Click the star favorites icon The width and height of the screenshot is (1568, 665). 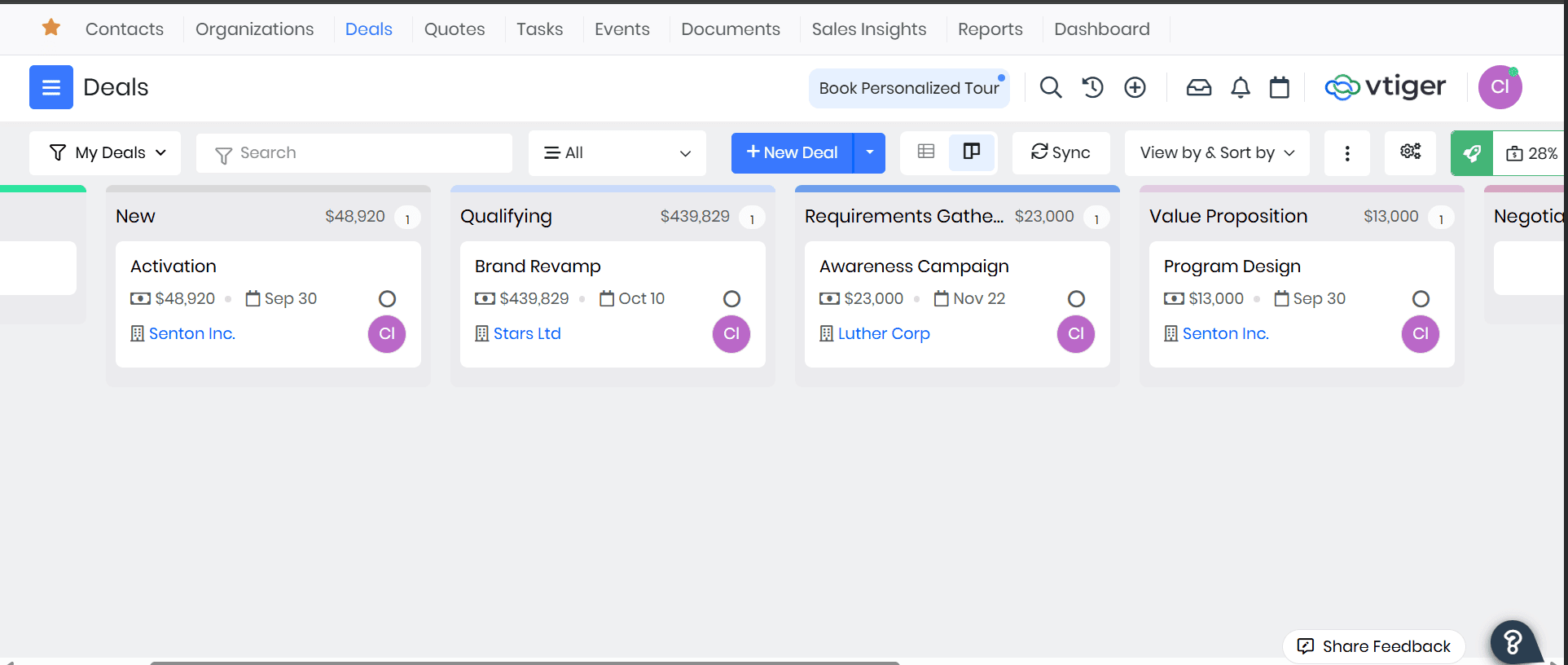[x=51, y=28]
